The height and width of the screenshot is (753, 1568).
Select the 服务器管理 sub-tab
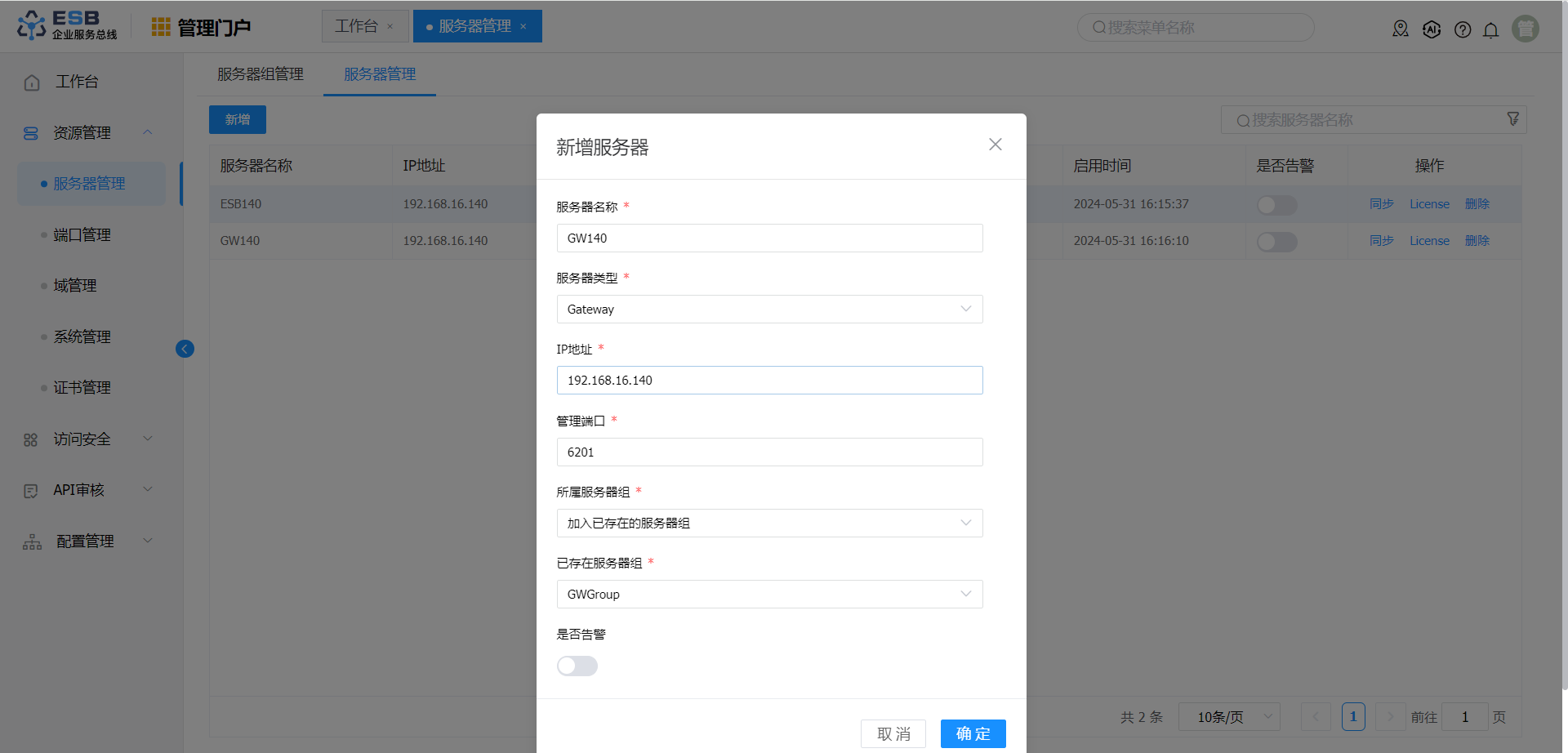[380, 74]
